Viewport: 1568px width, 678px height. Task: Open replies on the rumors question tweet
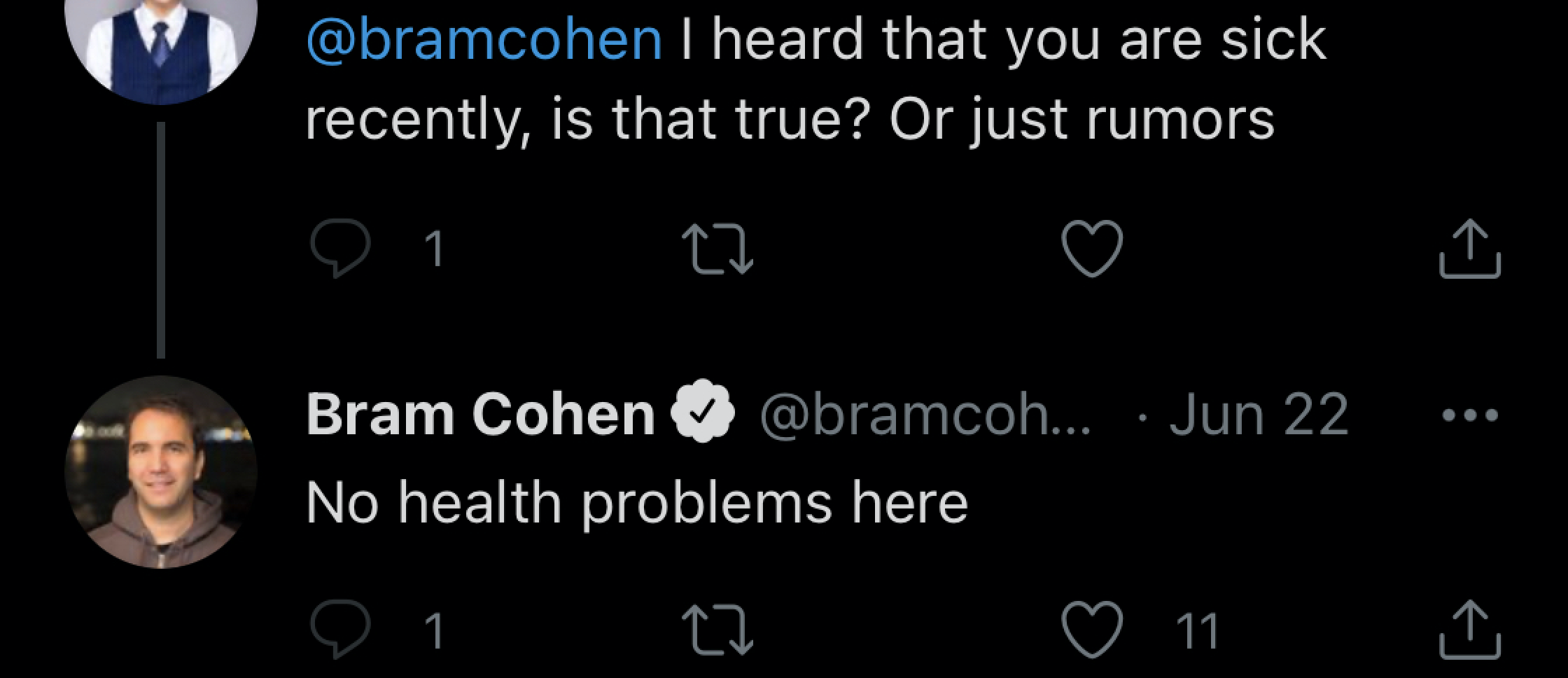[340, 249]
